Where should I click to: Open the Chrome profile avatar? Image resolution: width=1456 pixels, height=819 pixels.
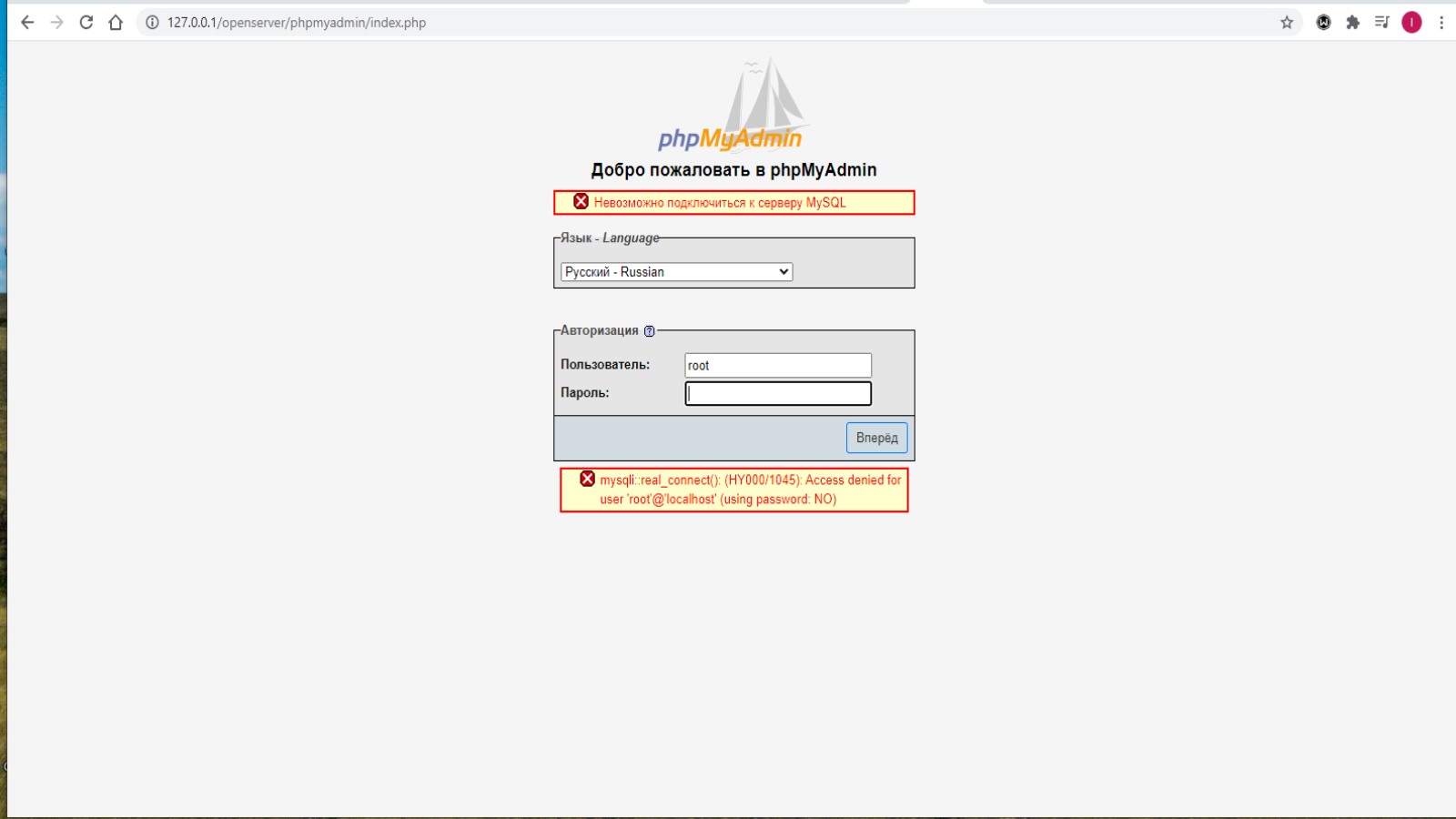pos(1411,23)
